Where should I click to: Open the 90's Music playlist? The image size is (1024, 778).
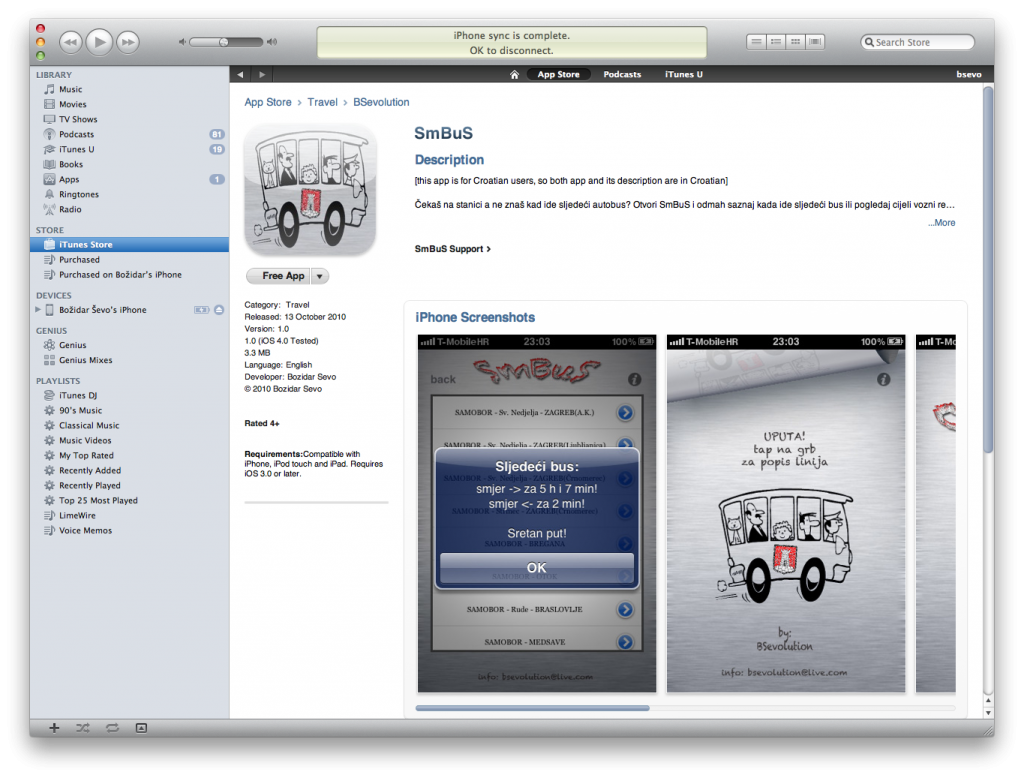coord(129,411)
